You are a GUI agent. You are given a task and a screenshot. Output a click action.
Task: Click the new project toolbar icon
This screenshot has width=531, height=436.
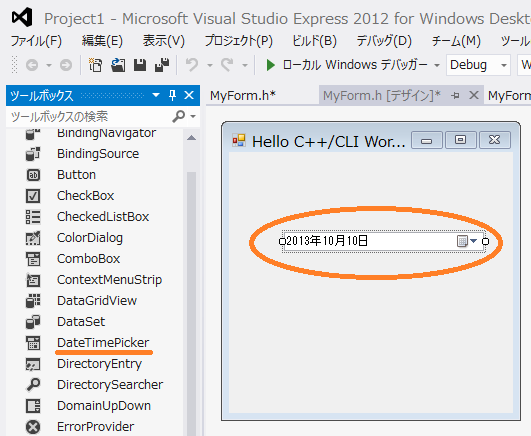95,65
